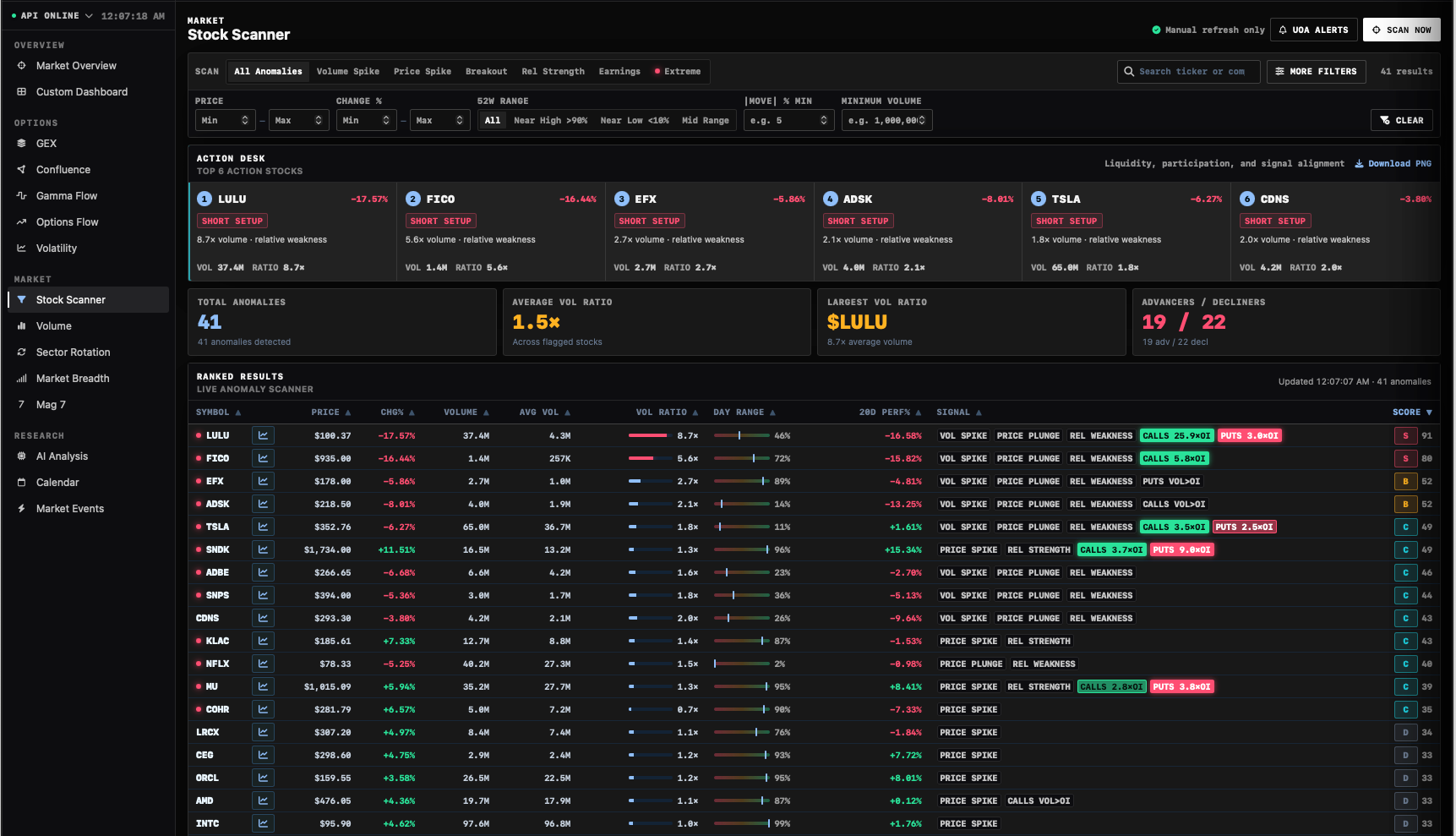Open chart icon for ADSK row

point(263,504)
